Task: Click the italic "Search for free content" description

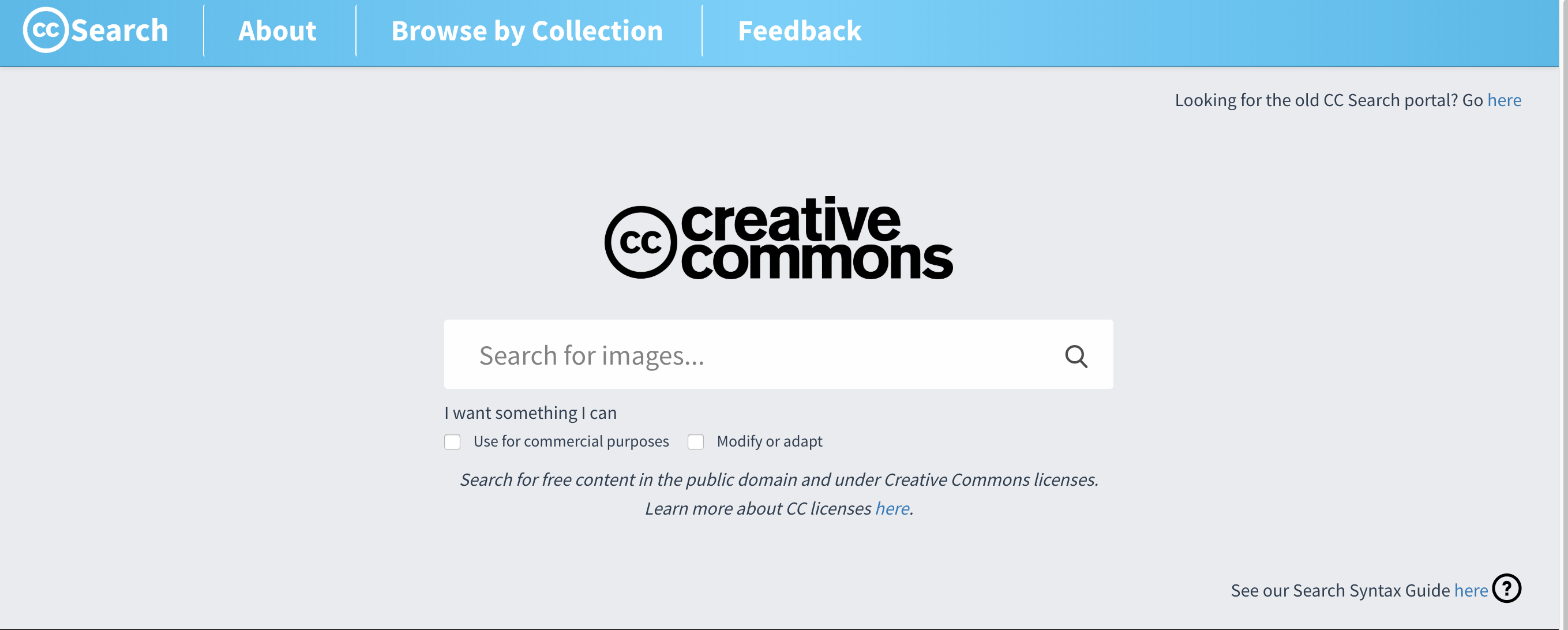Action: click(x=779, y=479)
